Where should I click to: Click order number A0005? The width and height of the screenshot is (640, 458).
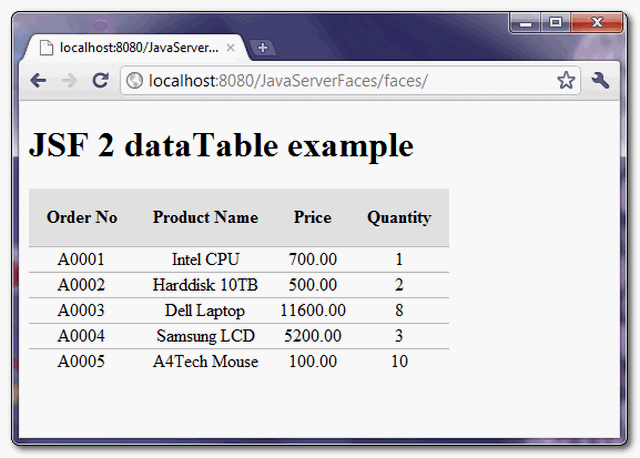(x=81, y=361)
